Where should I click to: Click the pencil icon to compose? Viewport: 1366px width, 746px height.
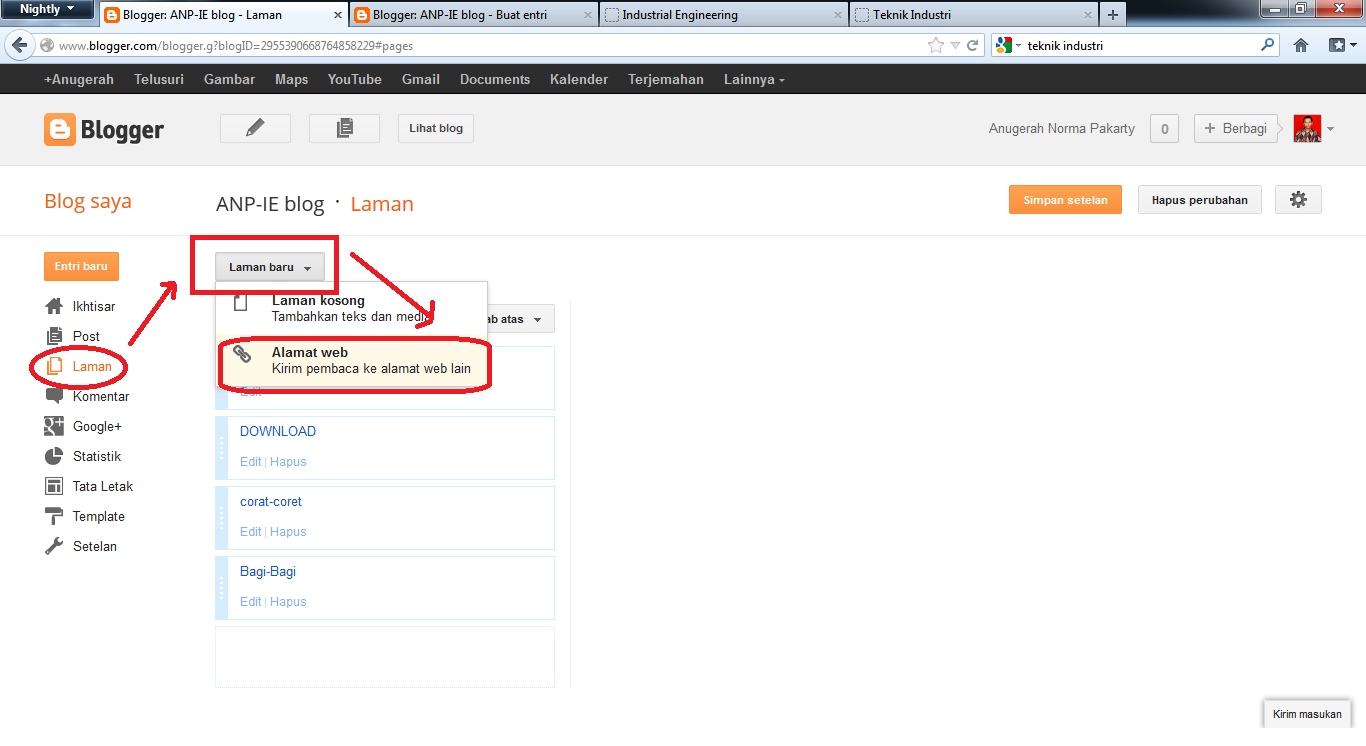[x=254, y=128]
